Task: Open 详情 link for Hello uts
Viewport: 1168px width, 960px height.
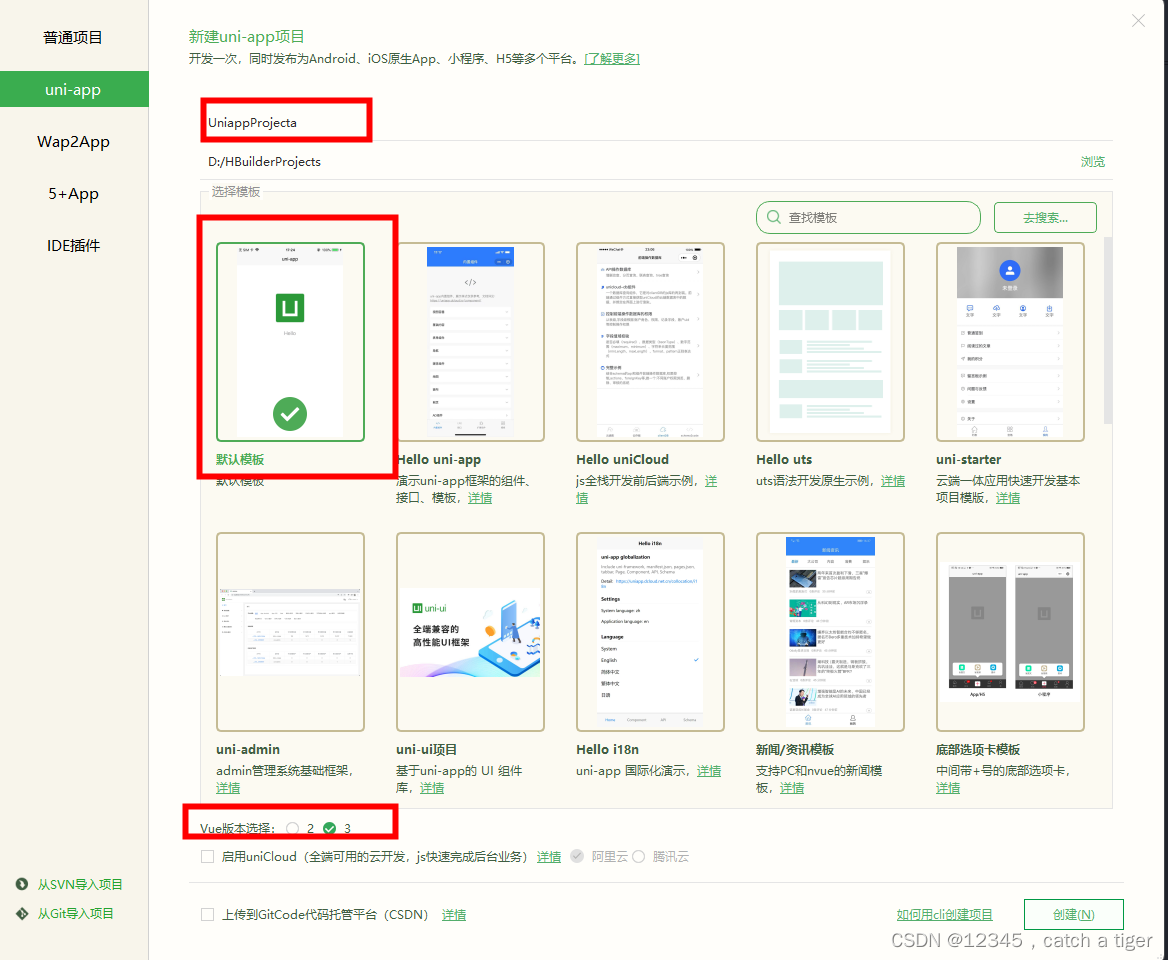Action: pyautogui.click(x=892, y=481)
